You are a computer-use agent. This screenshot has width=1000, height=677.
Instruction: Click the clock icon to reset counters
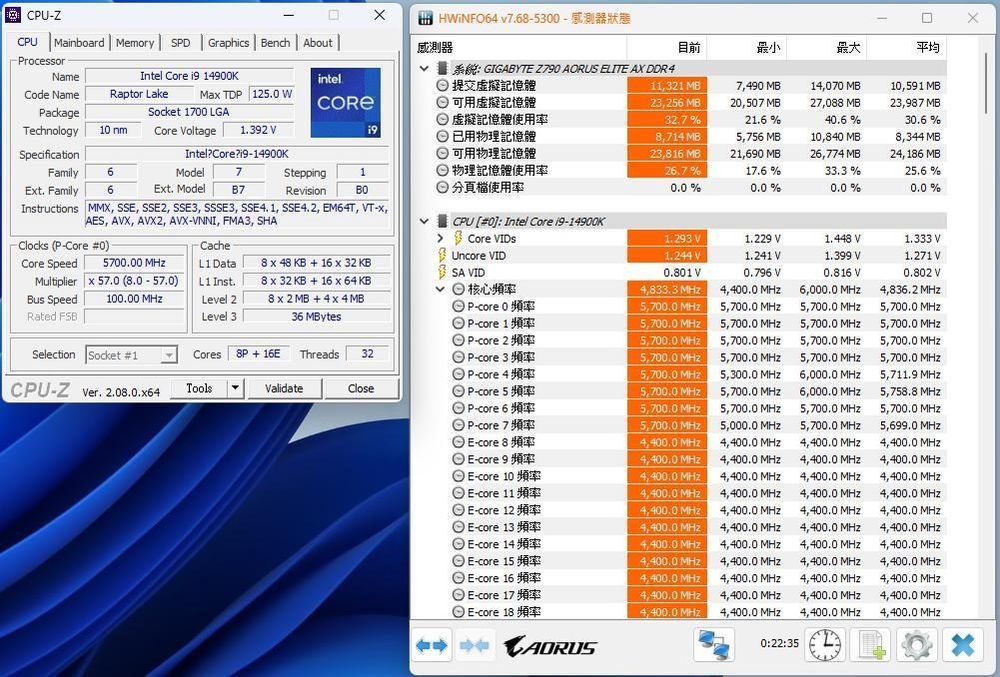pyautogui.click(x=824, y=645)
